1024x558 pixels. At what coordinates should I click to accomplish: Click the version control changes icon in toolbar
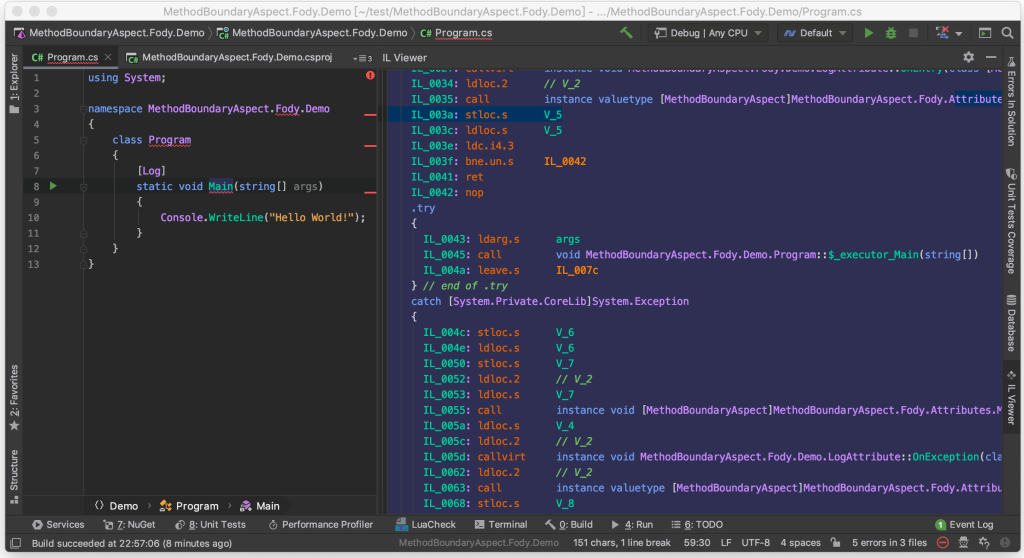942,33
